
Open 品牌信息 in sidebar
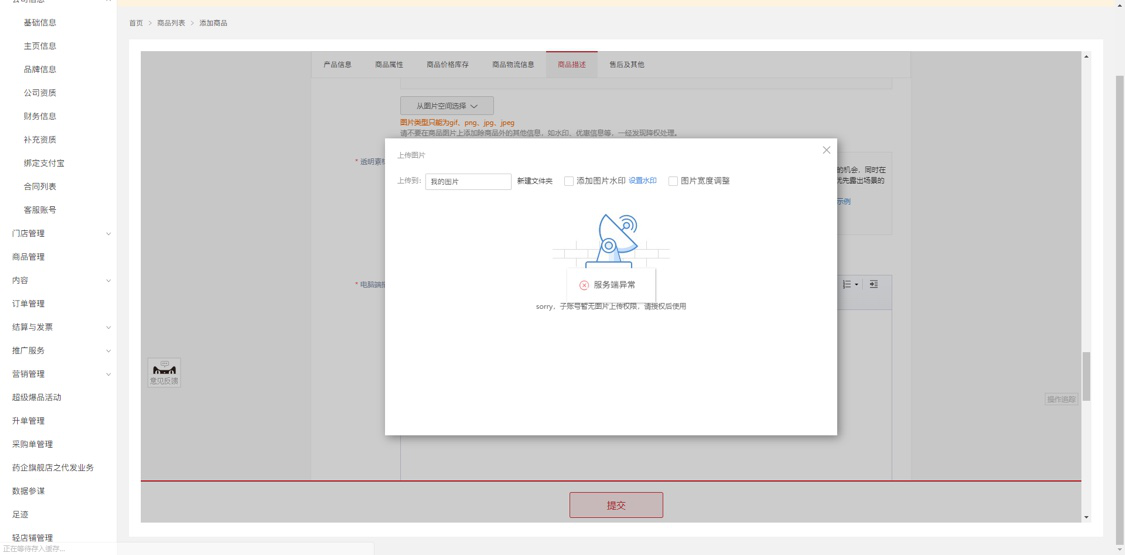(40, 70)
